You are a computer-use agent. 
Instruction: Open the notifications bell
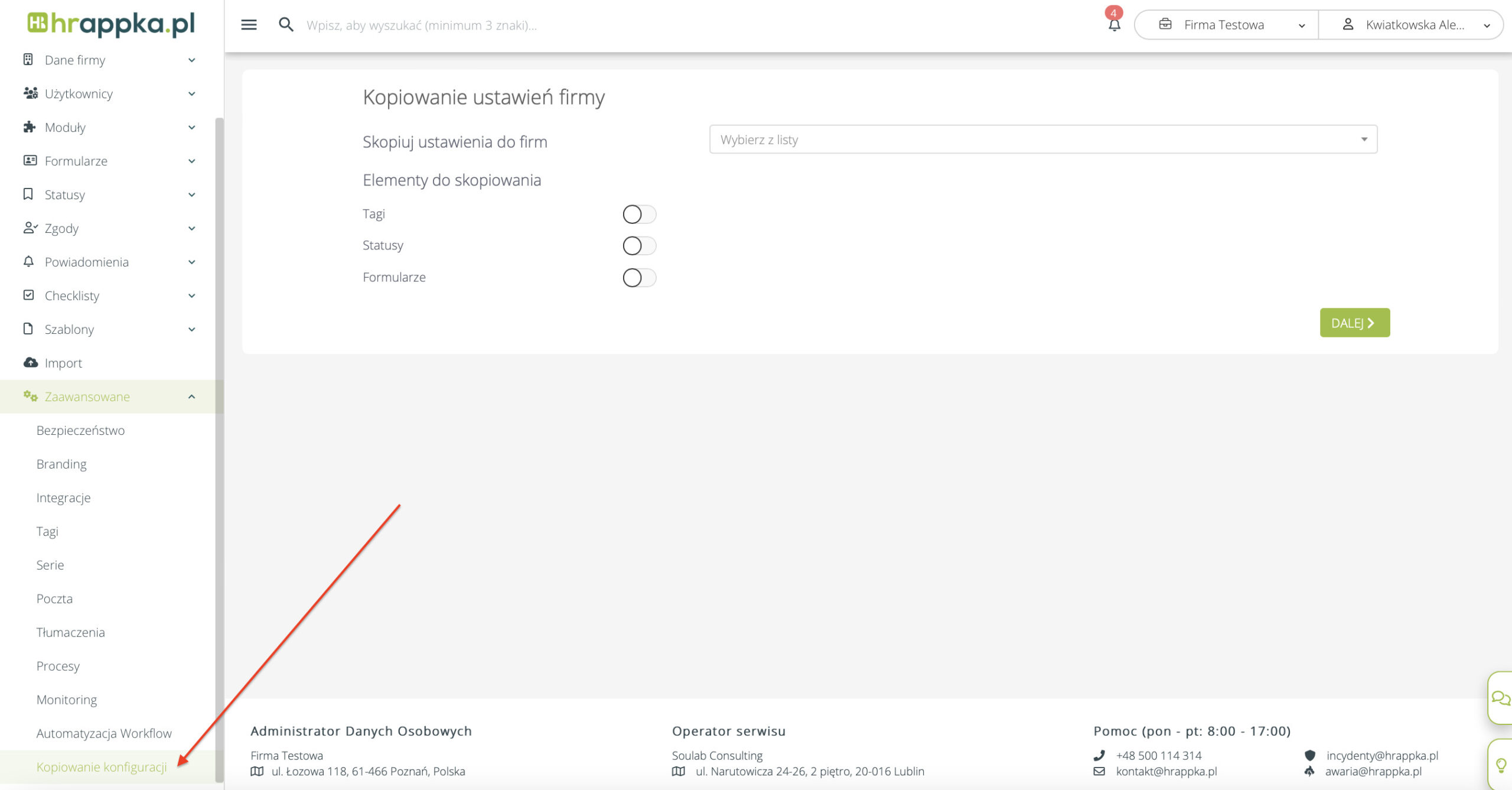pos(1114,25)
